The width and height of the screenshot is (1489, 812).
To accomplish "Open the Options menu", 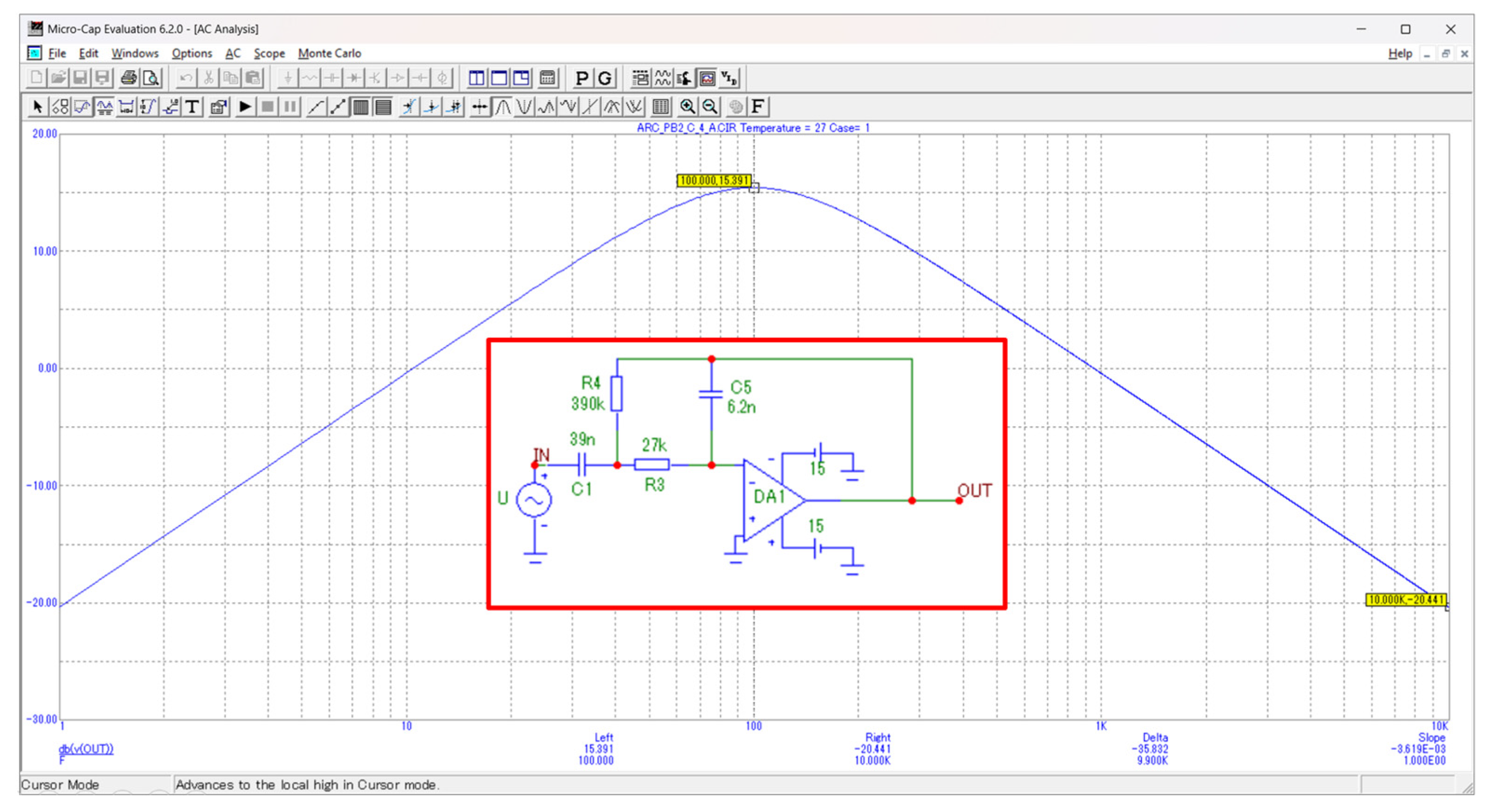I will coord(192,53).
